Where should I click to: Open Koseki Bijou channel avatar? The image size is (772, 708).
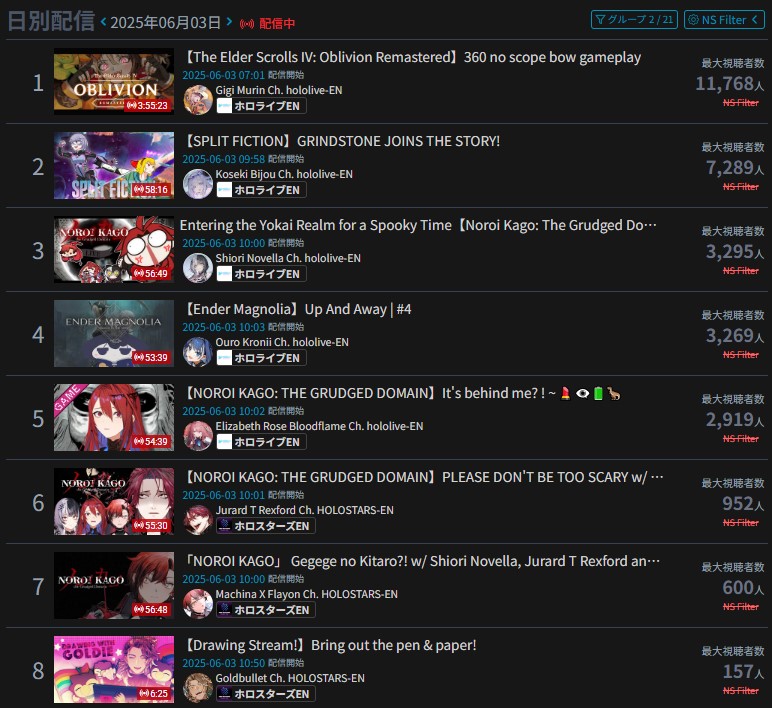pyautogui.click(x=198, y=184)
